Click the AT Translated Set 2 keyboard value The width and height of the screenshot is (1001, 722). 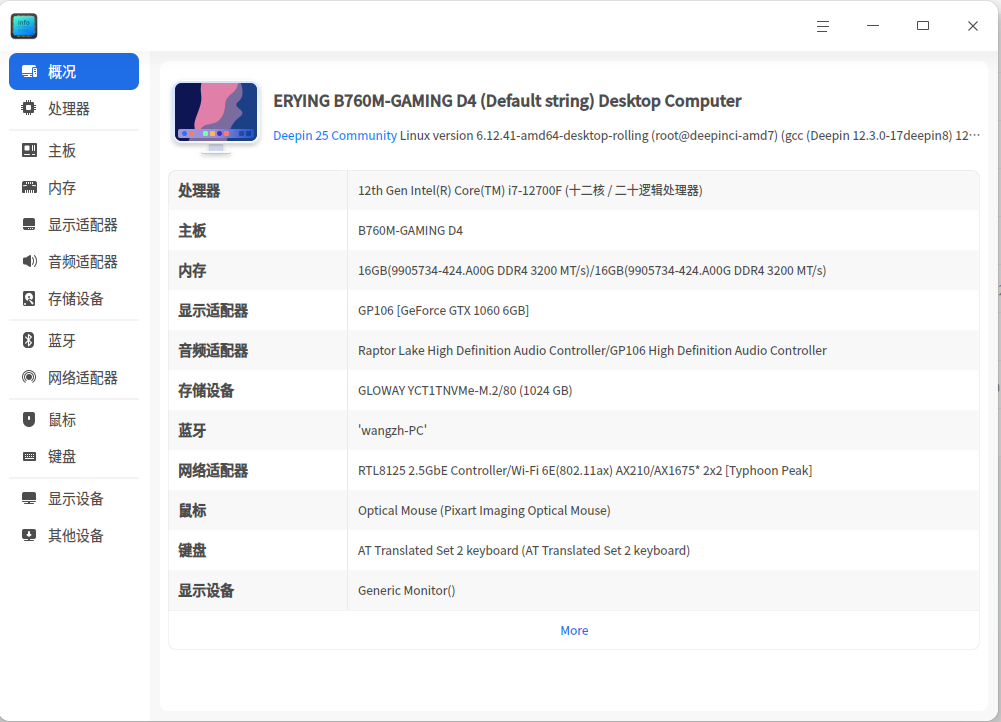click(523, 551)
